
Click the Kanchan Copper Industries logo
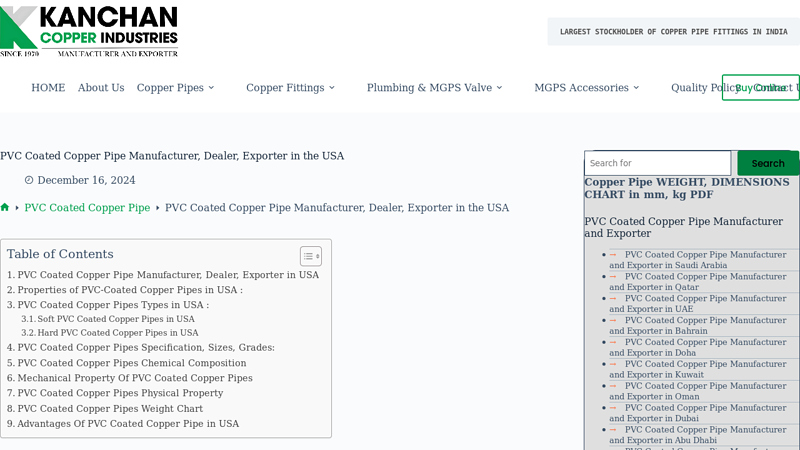tap(89, 31)
